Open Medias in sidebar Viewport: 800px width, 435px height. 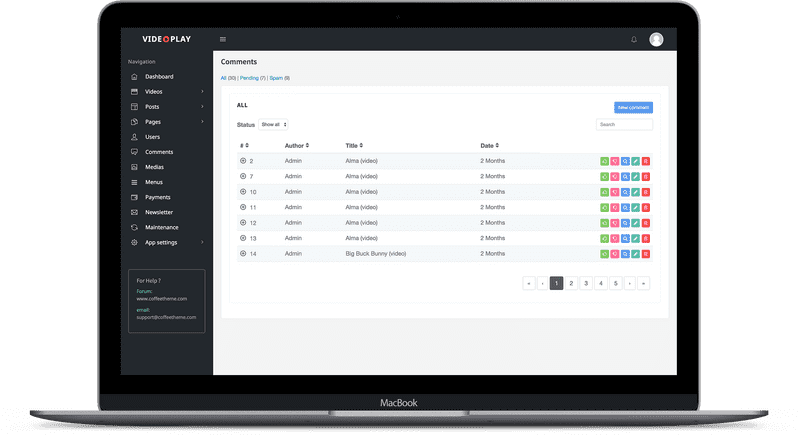pos(154,167)
